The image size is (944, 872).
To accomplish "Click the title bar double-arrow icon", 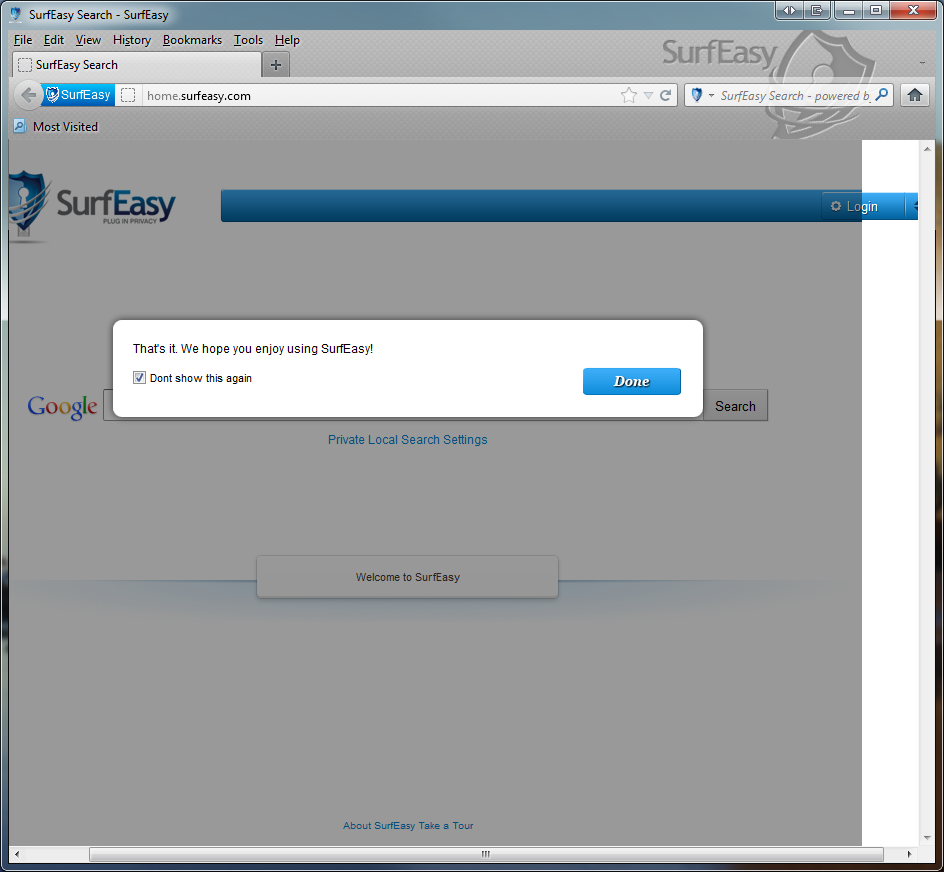I will click(x=789, y=10).
